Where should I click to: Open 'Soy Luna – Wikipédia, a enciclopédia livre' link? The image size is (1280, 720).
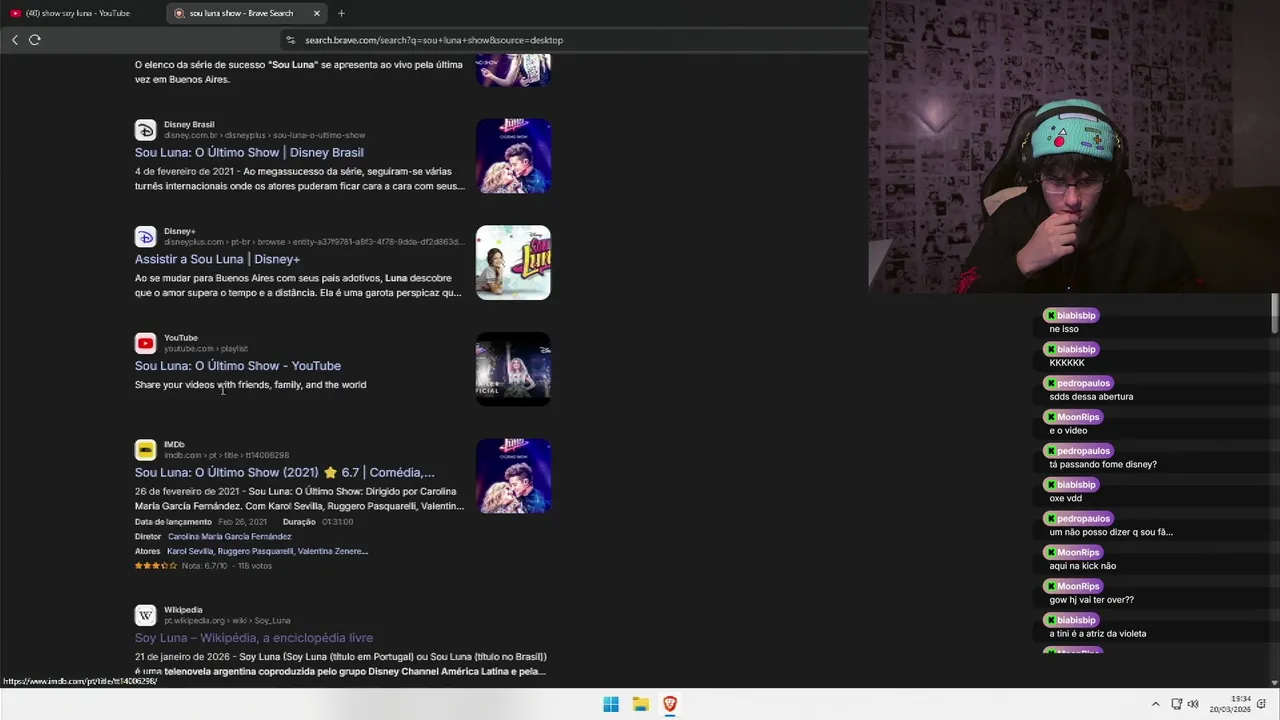(254, 638)
